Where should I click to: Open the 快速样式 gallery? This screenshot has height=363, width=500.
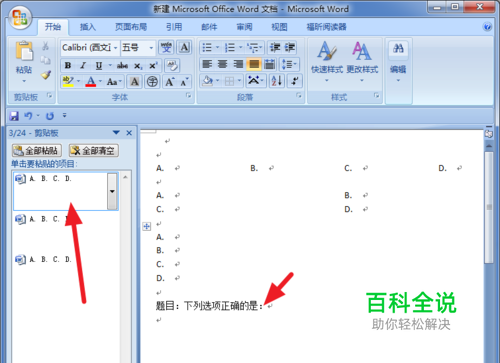pyautogui.click(x=327, y=61)
